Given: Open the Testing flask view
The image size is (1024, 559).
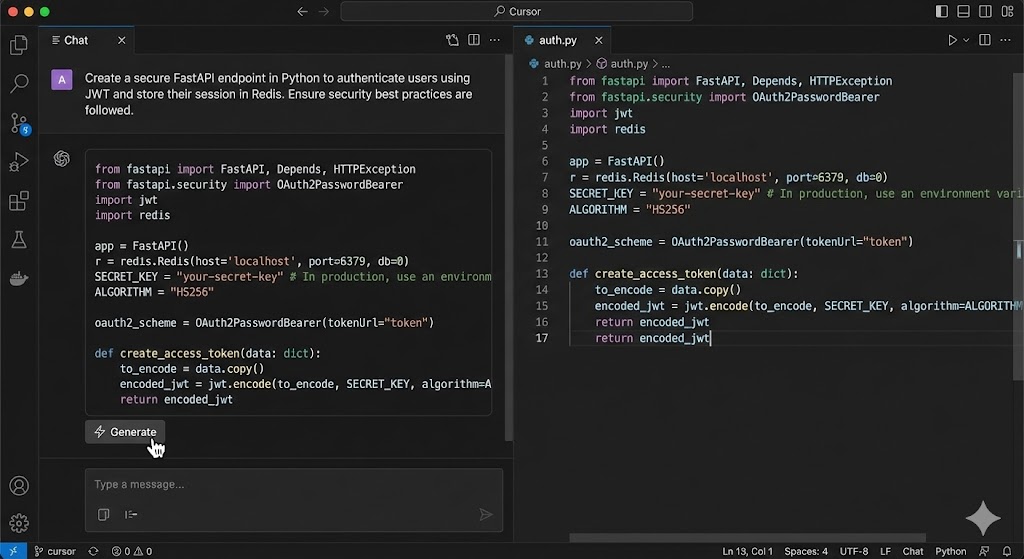Looking at the screenshot, I should (x=18, y=240).
